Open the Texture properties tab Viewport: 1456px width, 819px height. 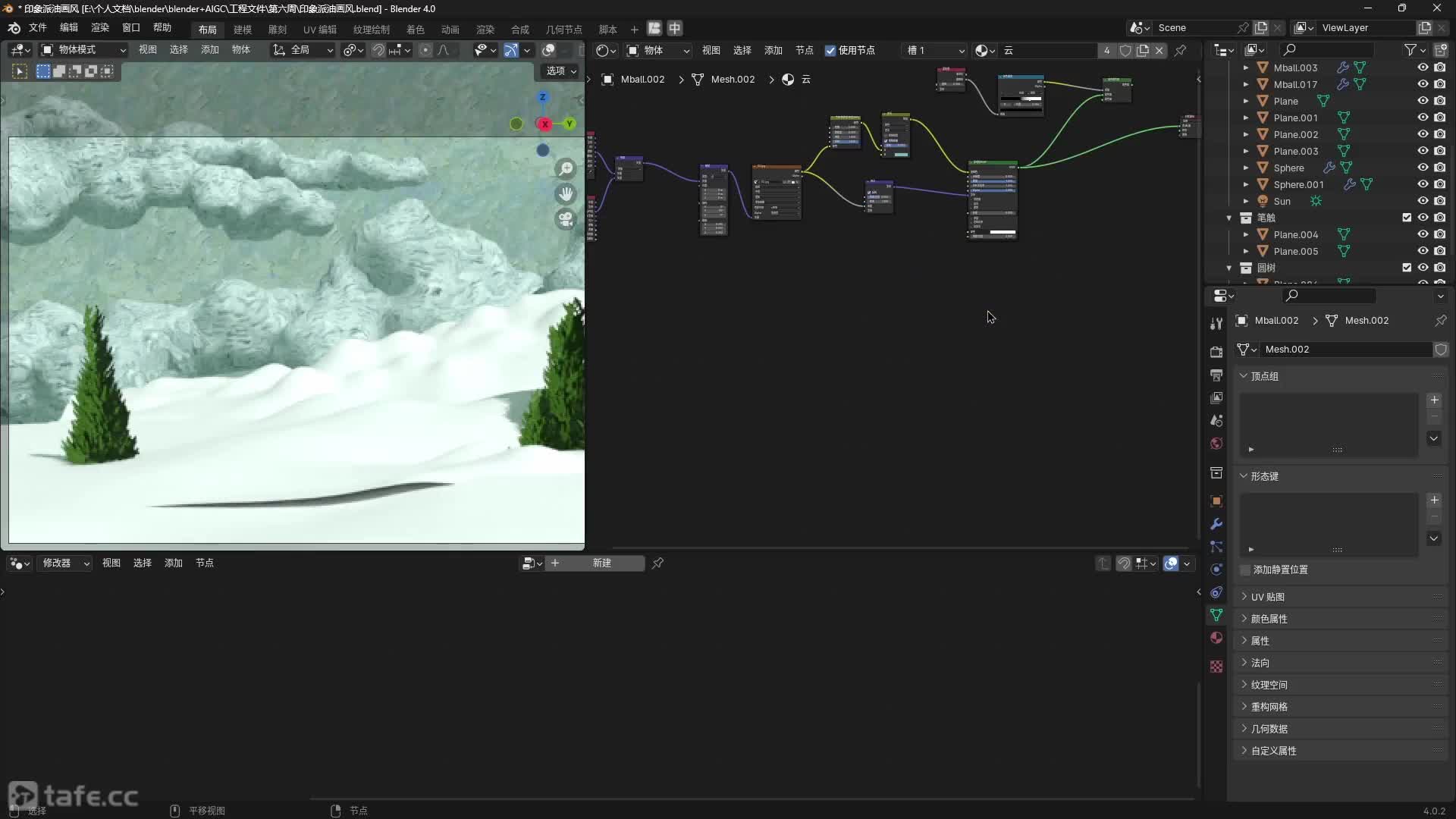(1216, 667)
